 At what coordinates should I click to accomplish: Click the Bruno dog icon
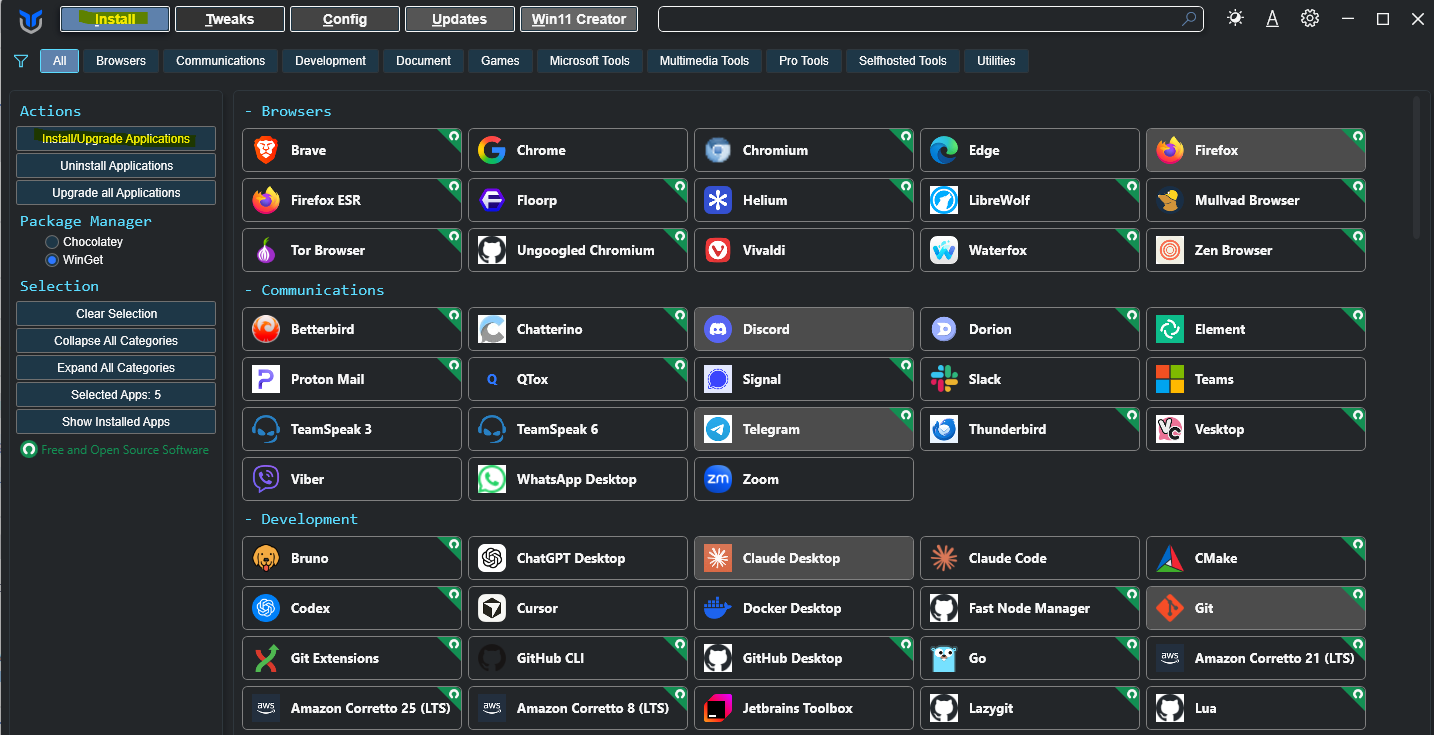point(266,558)
